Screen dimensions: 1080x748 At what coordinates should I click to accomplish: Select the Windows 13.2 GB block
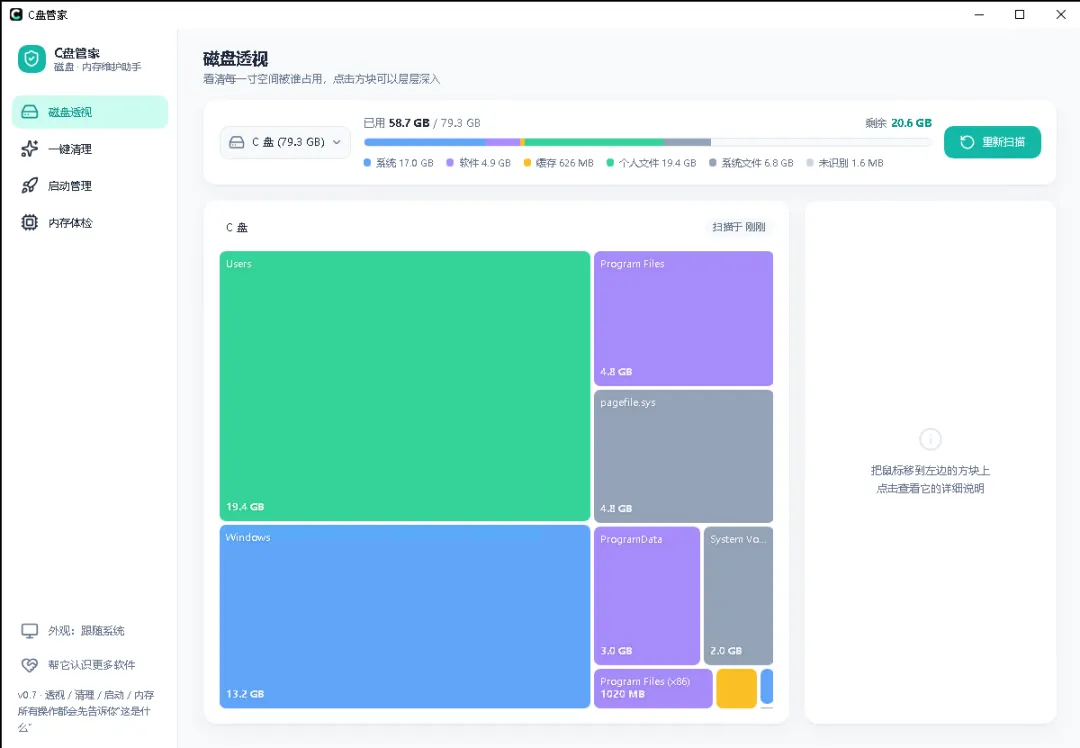pyautogui.click(x=405, y=616)
